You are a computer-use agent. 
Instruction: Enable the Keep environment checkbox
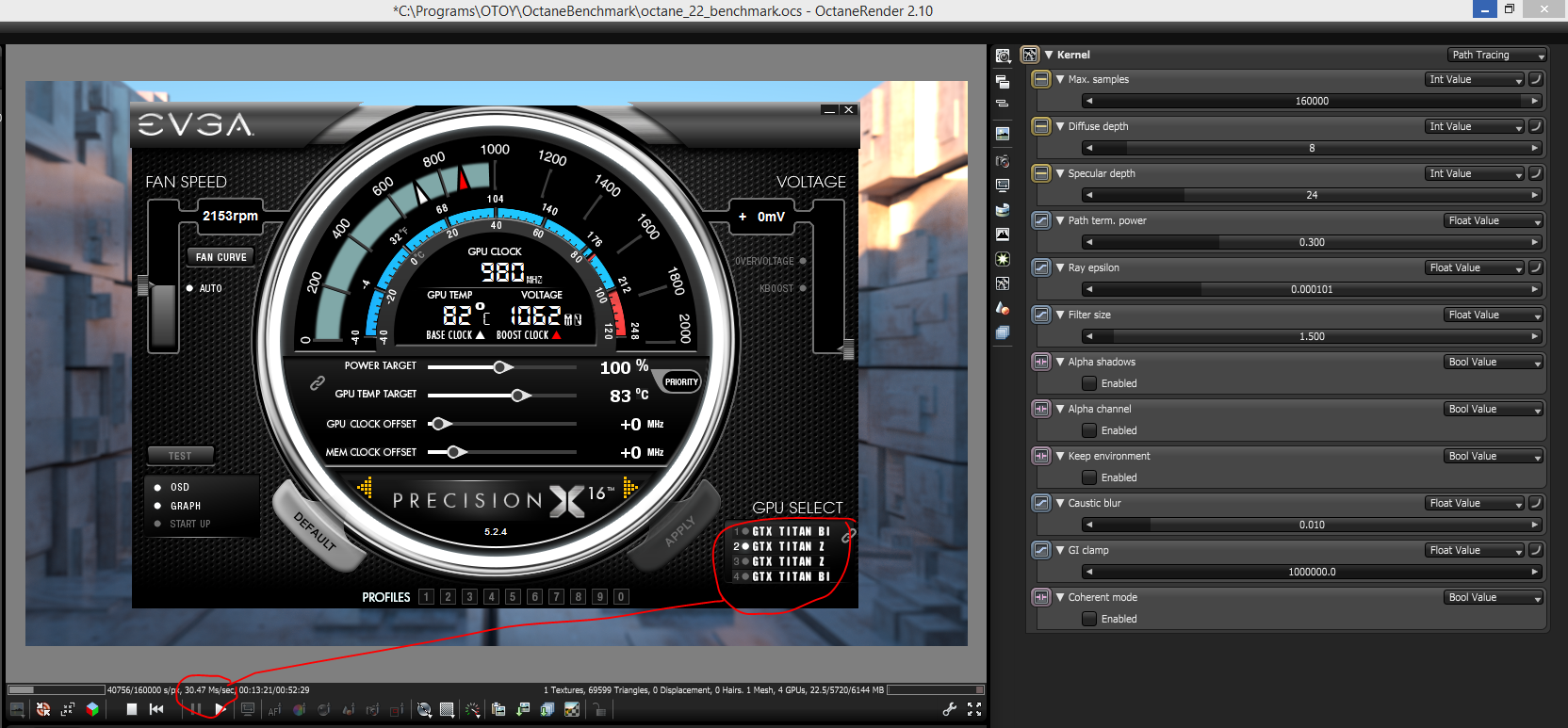click(x=1089, y=477)
